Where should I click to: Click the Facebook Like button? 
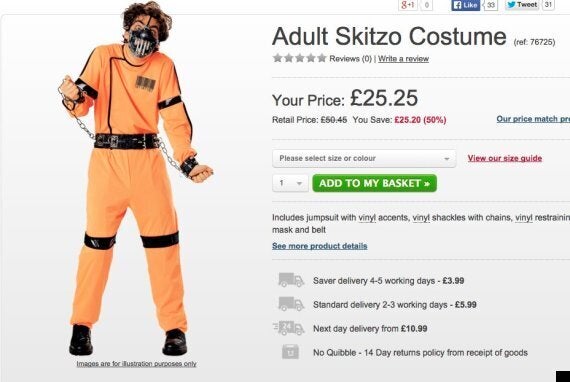pos(465,5)
